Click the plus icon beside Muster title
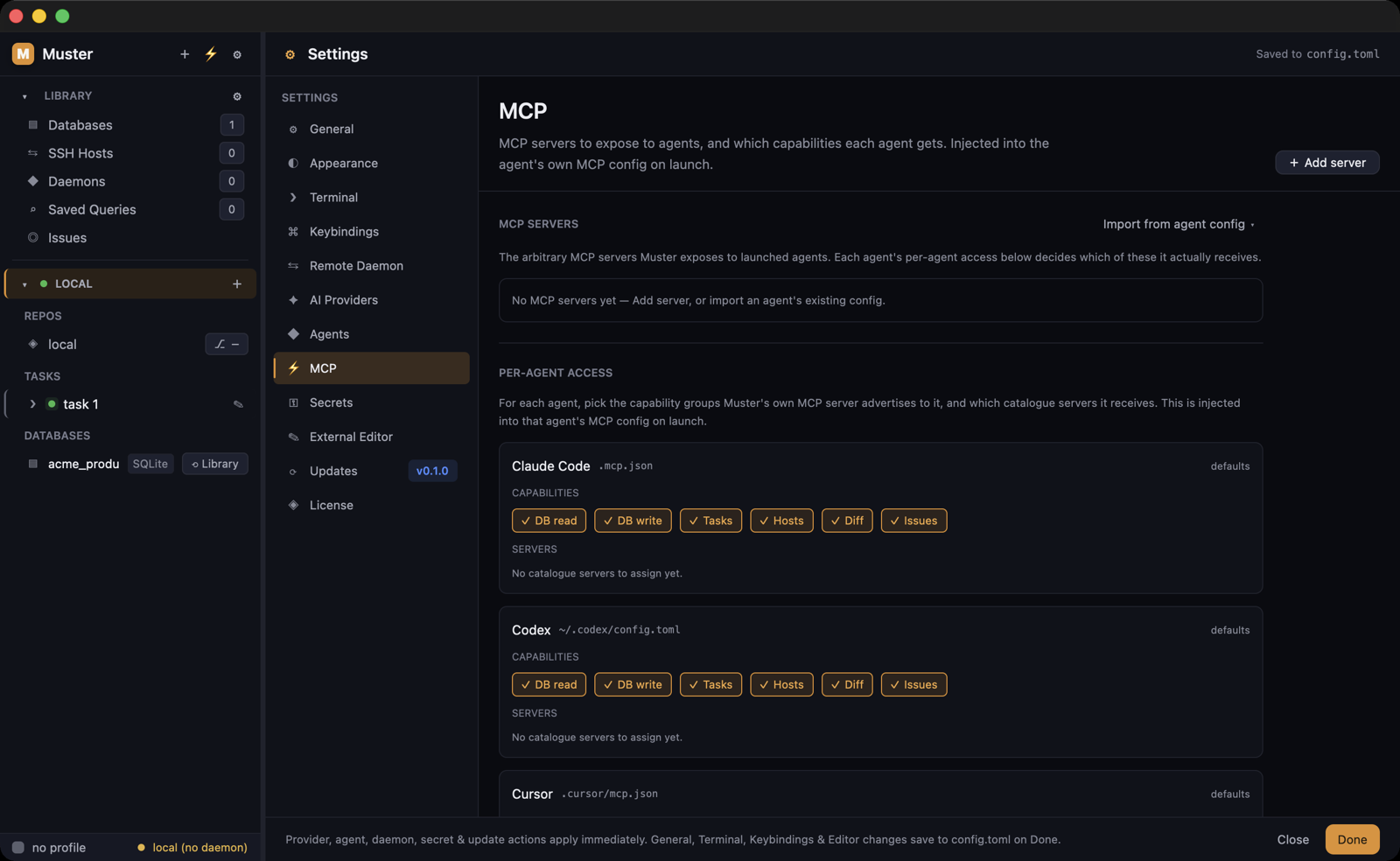The width and height of the screenshot is (1400, 861). [x=185, y=54]
